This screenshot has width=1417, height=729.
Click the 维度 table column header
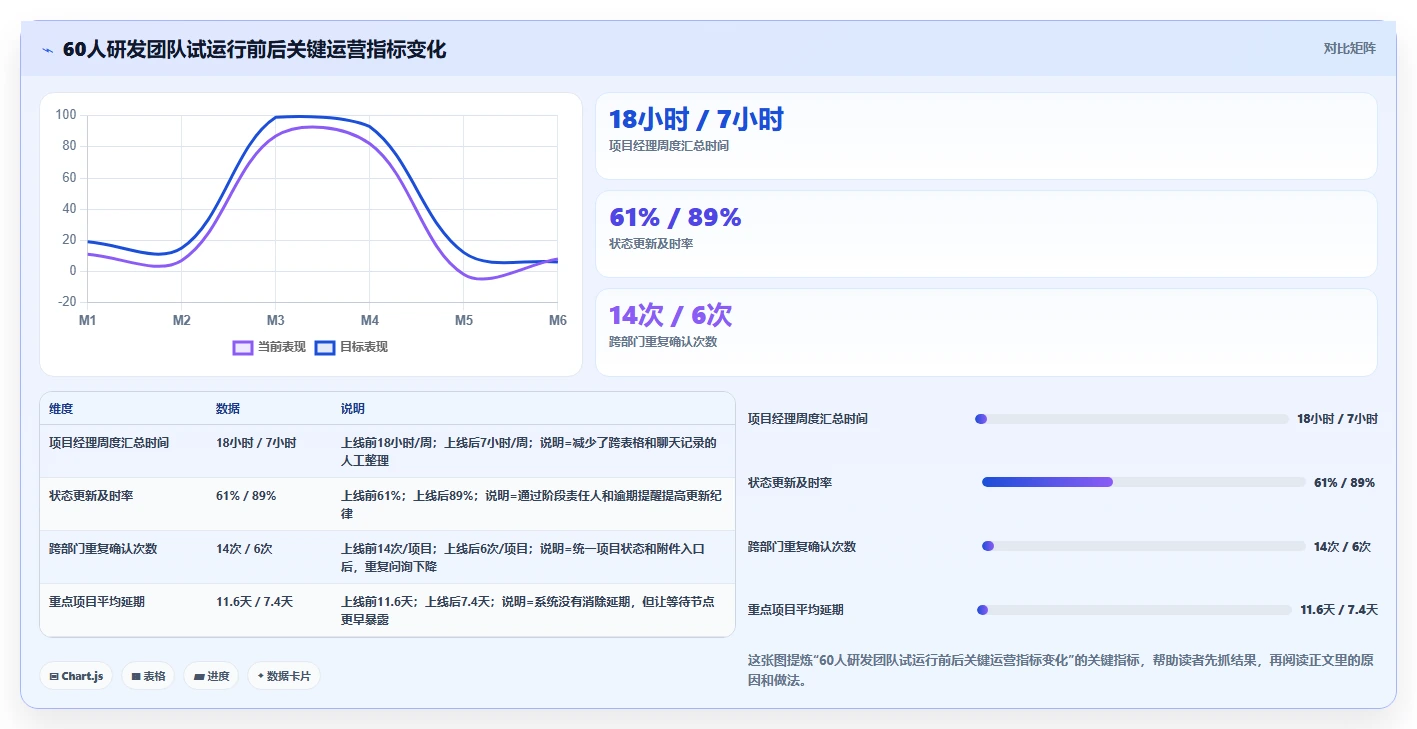click(x=61, y=409)
